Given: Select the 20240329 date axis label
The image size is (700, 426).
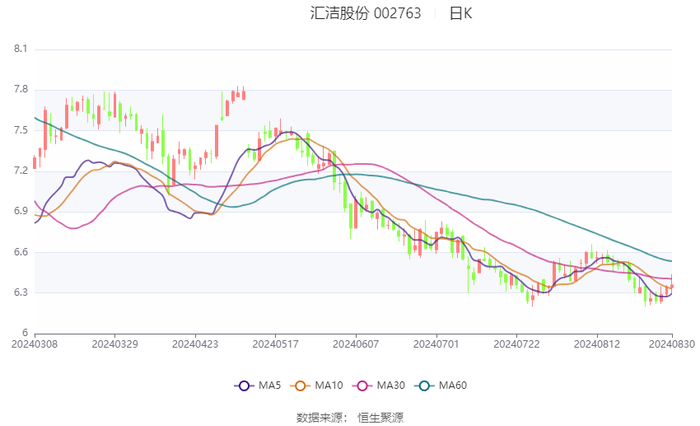Looking at the screenshot, I should 115,345.
